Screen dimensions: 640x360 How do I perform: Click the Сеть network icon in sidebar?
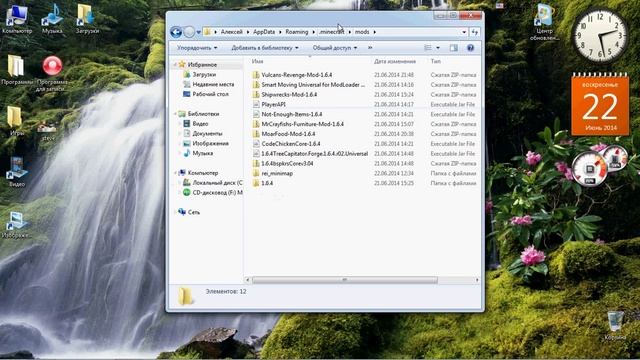click(182, 212)
